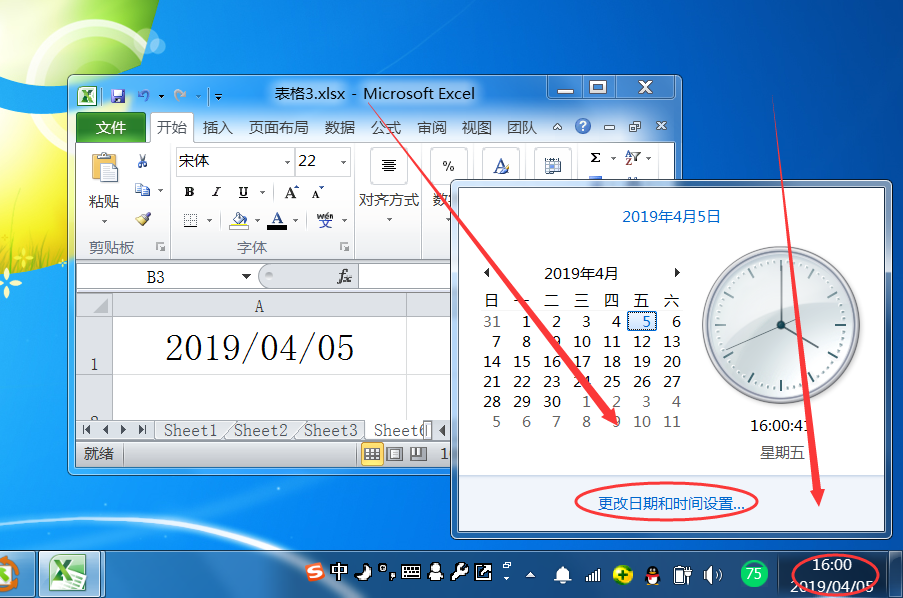Open alignment options icon
The width and height of the screenshot is (903, 598).
coord(389,166)
